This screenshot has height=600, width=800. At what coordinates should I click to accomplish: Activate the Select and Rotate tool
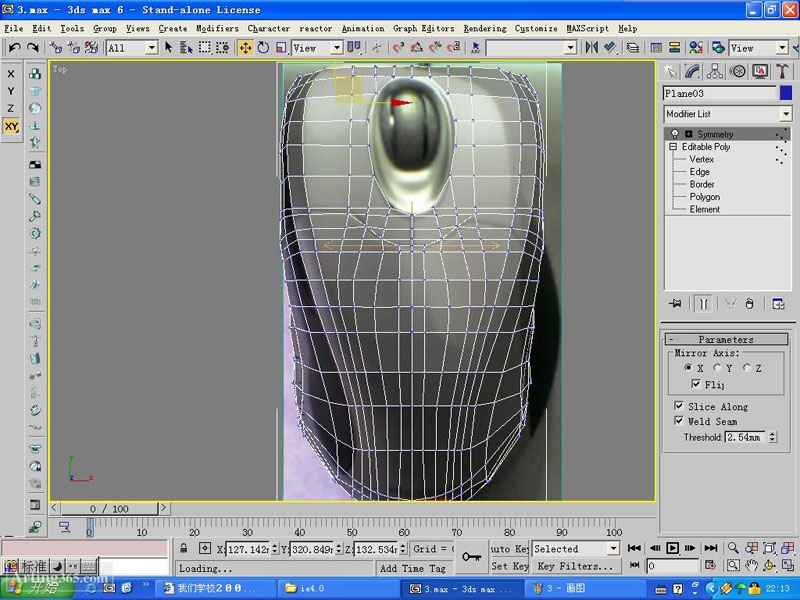pyautogui.click(x=262, y=47)
